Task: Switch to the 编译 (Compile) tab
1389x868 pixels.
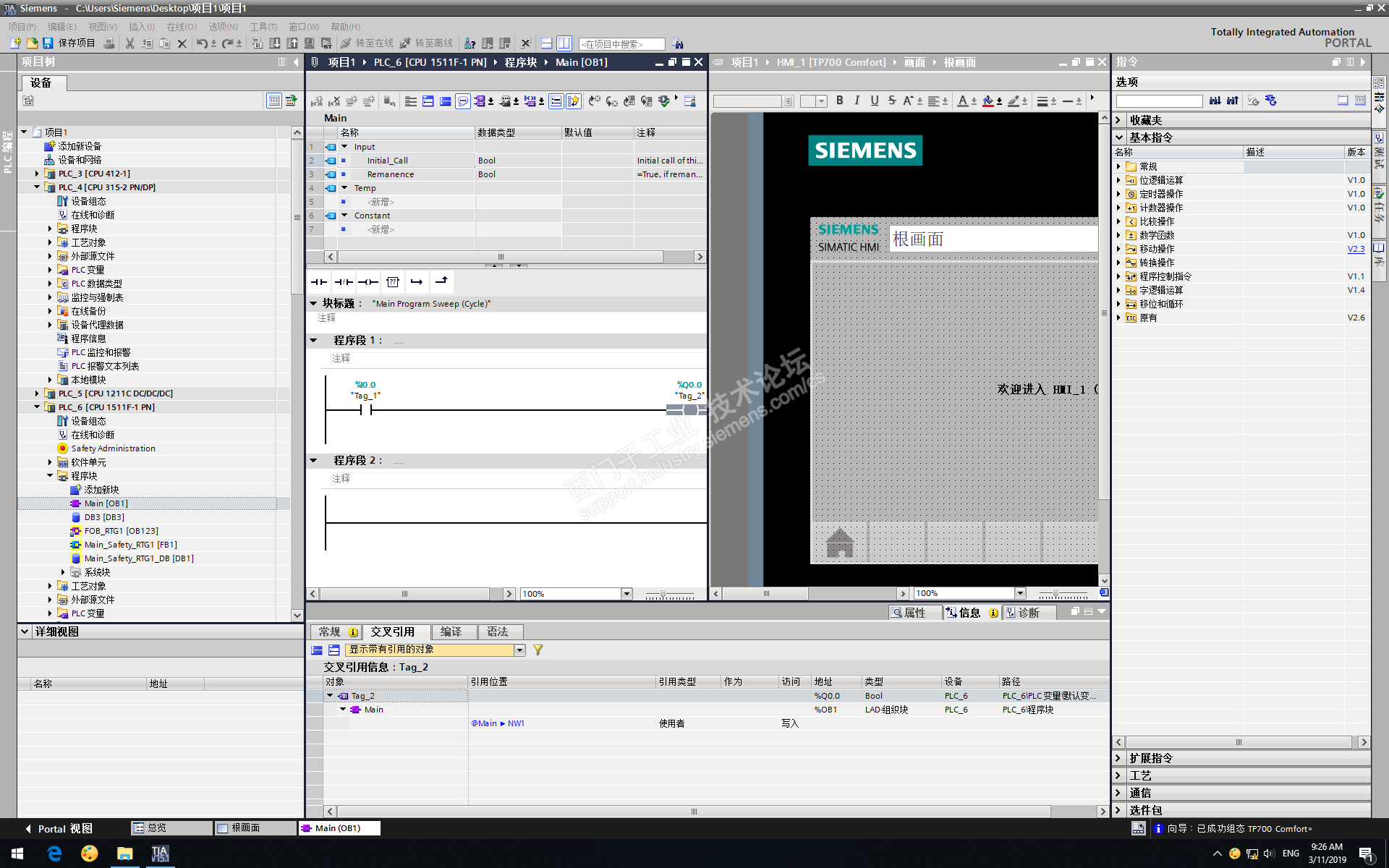Action: (451, 632)
